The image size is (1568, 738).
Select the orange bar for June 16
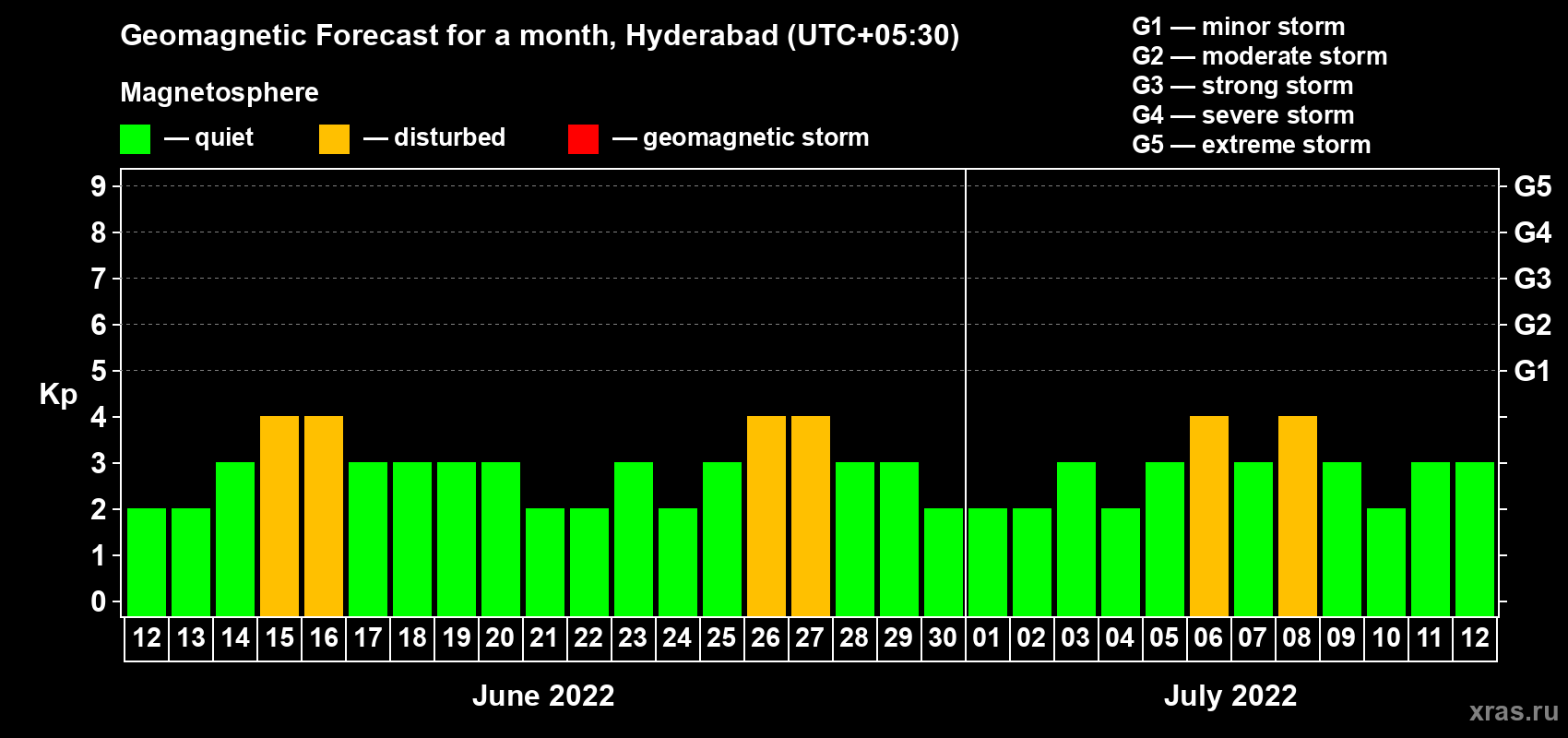click(324, 516)
